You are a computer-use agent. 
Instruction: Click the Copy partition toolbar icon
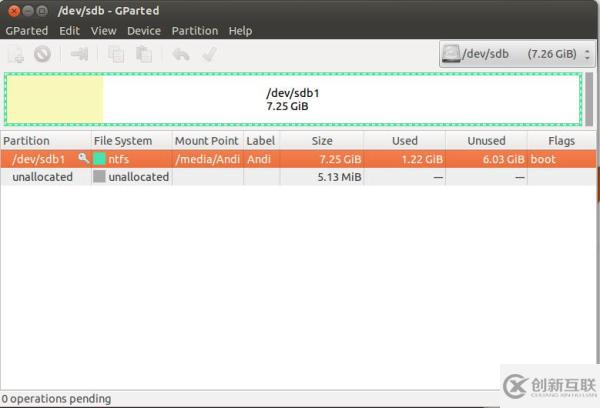pyautogui.click(x=117, y=54)
